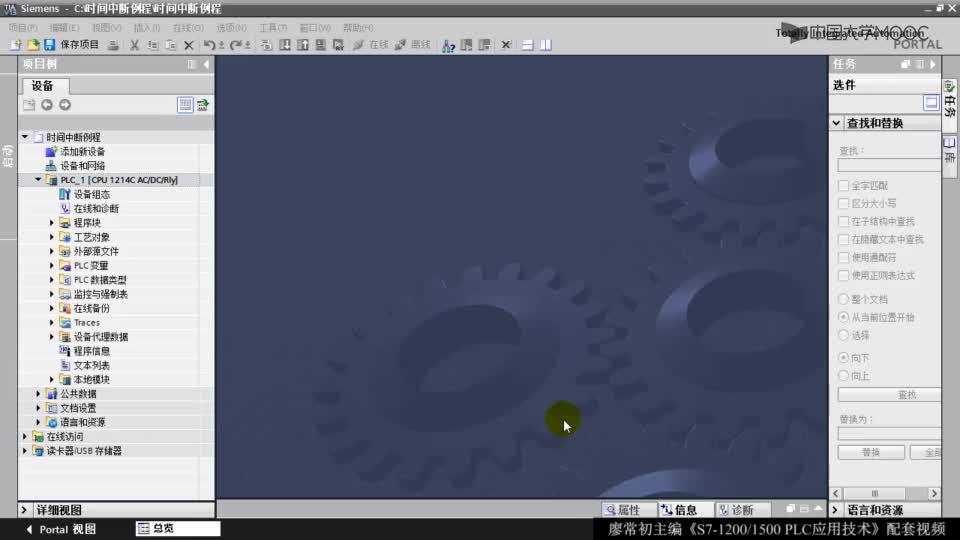This screenshot has width=960, height=540.
Task: Click the 在线 go online icon
Action: (359, 45)
